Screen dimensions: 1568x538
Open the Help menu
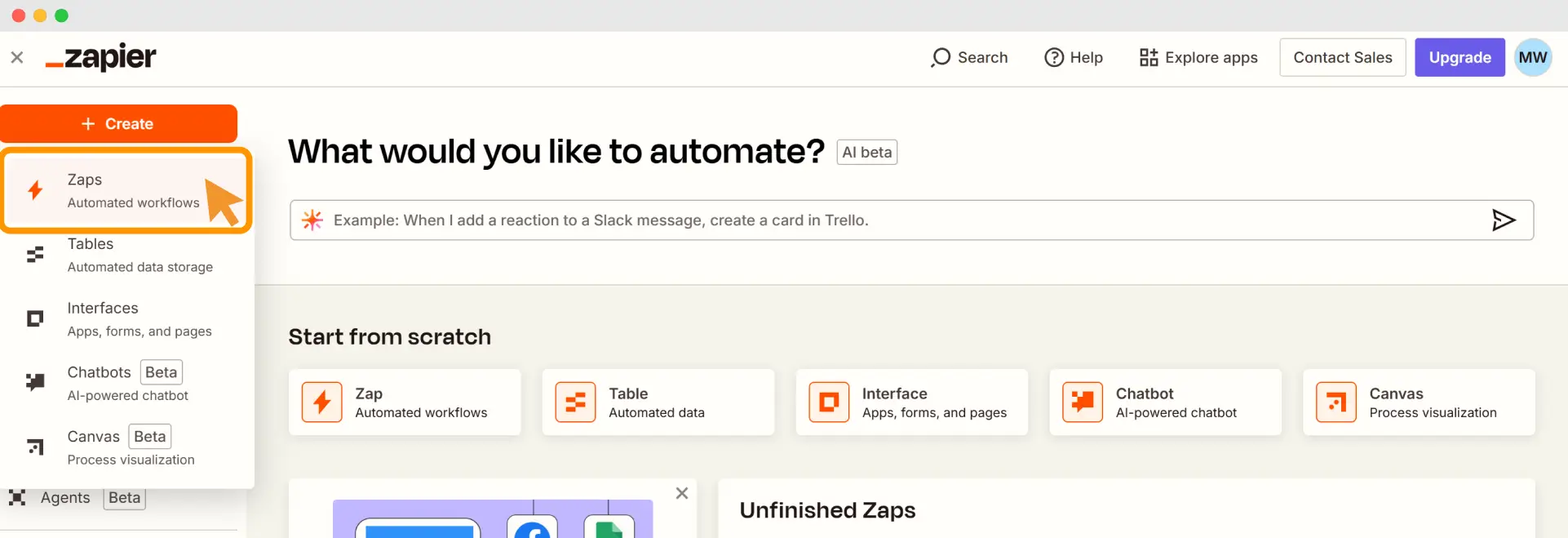tap(1074, 57)
